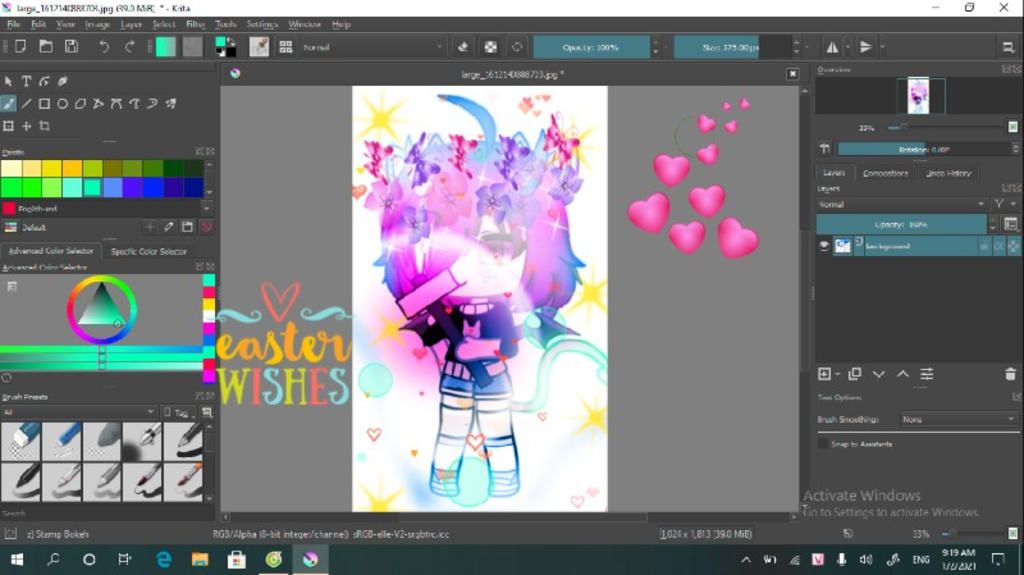
Task: Select the shape select arrow tool
Action: pyautogui.click(x=8, y=81)
